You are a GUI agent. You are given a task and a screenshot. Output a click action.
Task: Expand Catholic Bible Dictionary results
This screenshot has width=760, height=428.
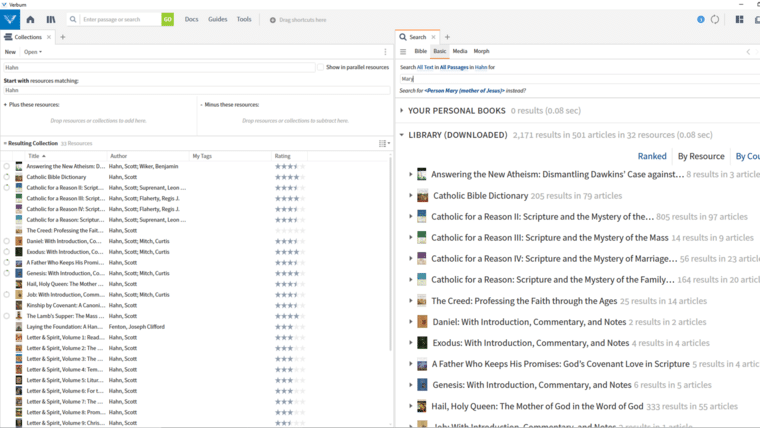coord(411,195)
